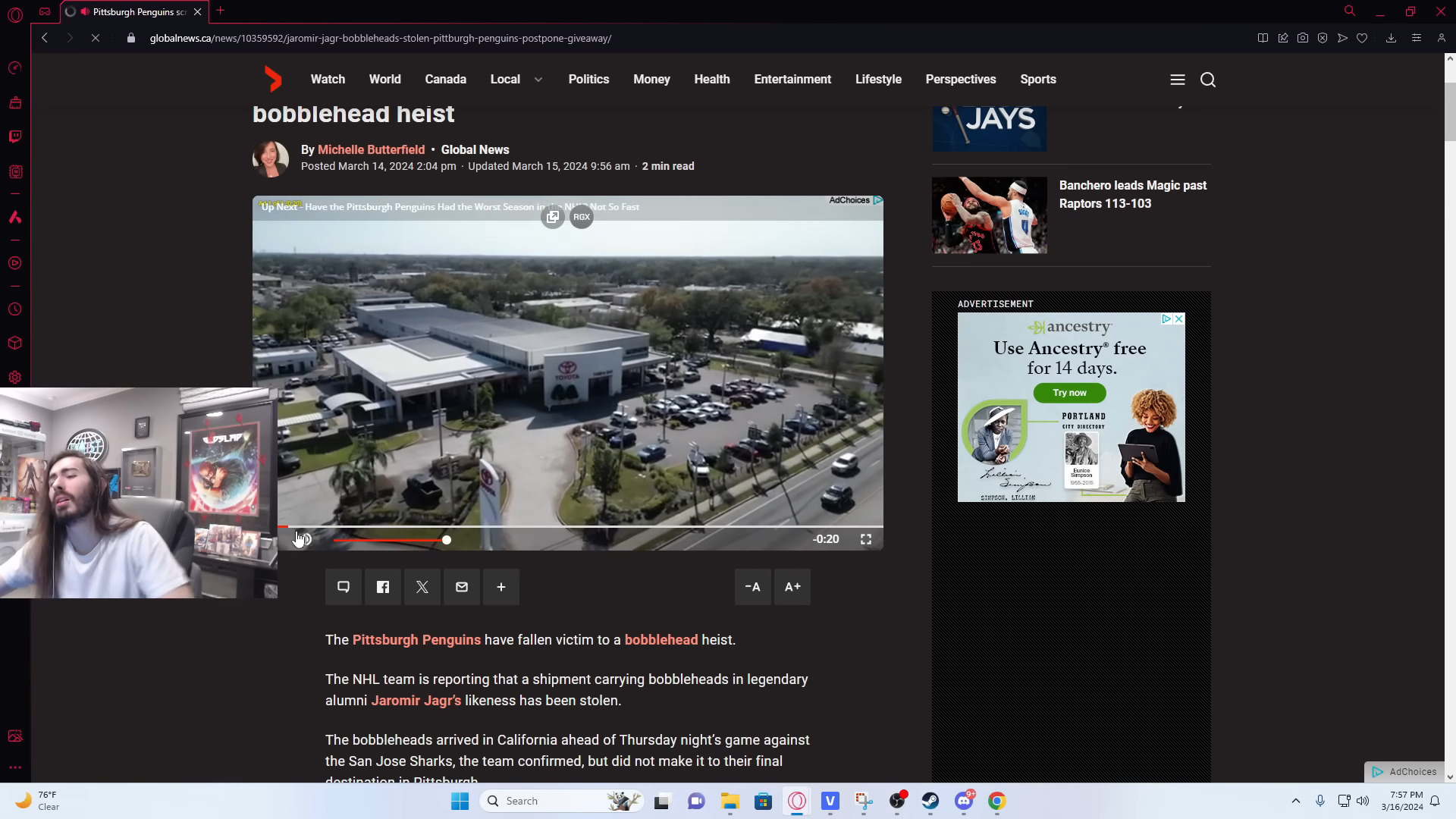The height and width of the screenshot is (819, 1456).
Task: Adjust the video volume slider
Action: pos(391,540)
